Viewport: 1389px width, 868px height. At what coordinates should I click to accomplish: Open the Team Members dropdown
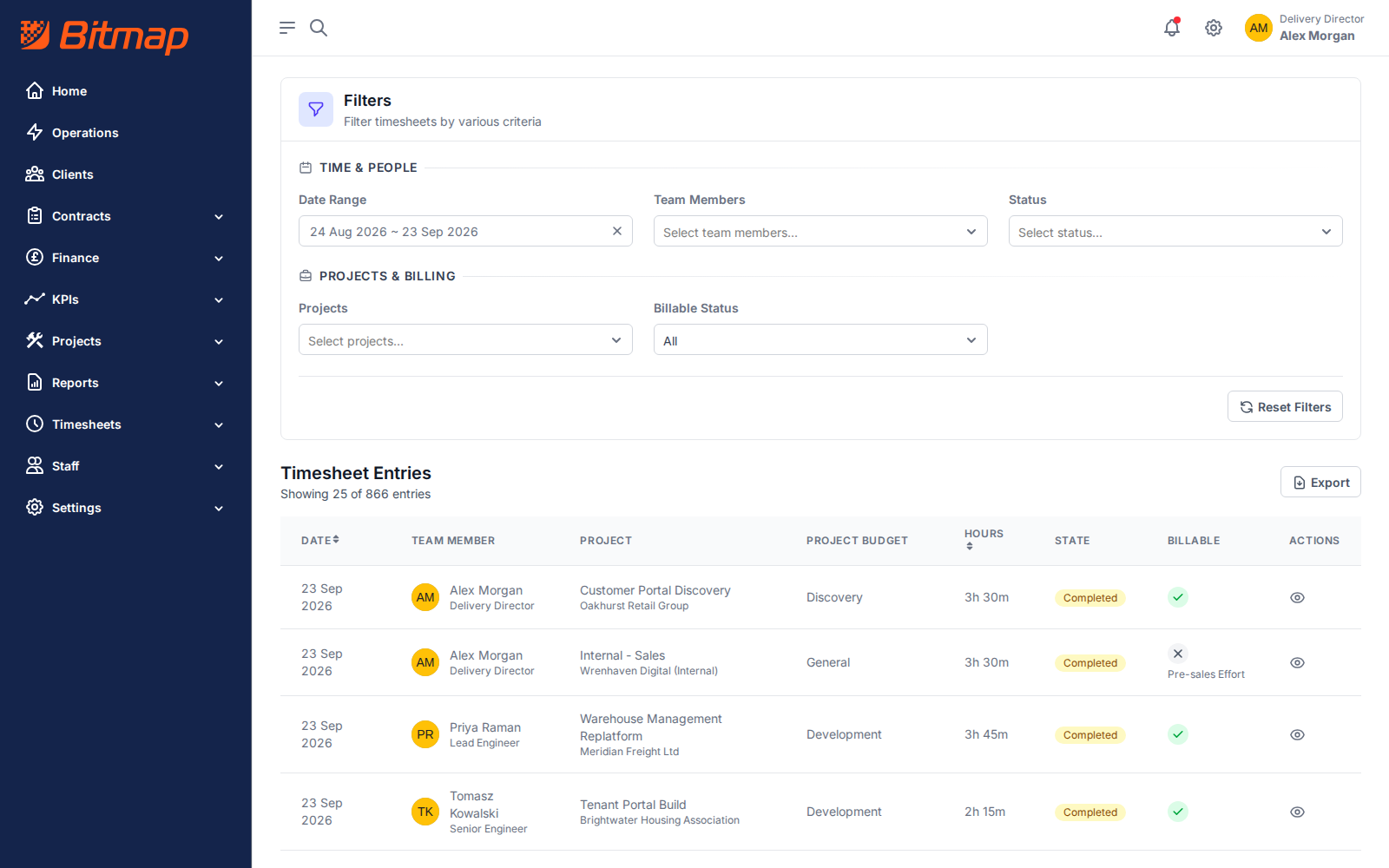click(820, 231)
